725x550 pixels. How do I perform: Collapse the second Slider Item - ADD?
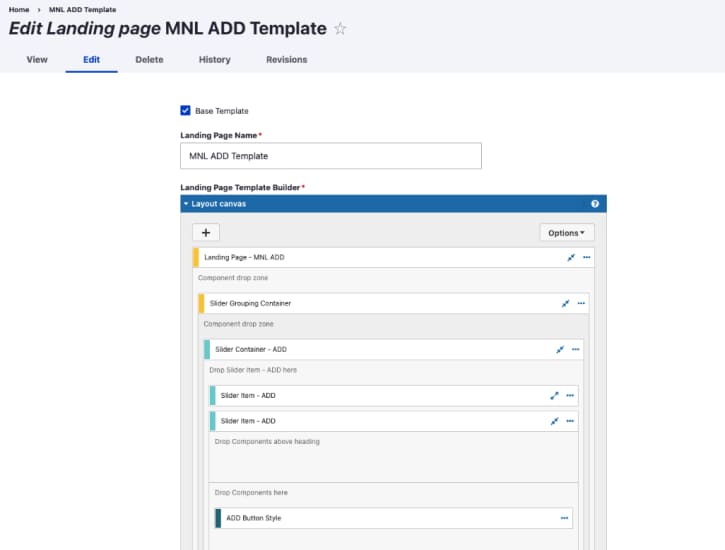pyautogui.click(x=554, y=421)
